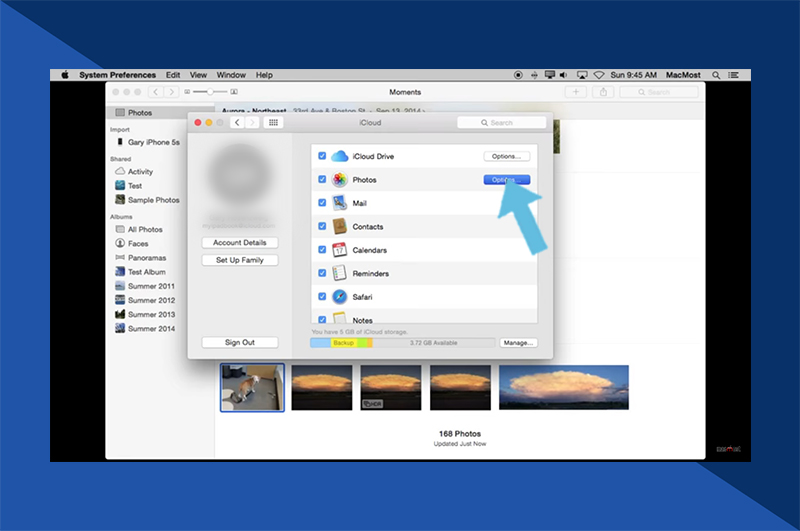Image resolution: width=800 pixels, height=531 pixels.
Task: Open the Window menu
Action: [231, 75]
